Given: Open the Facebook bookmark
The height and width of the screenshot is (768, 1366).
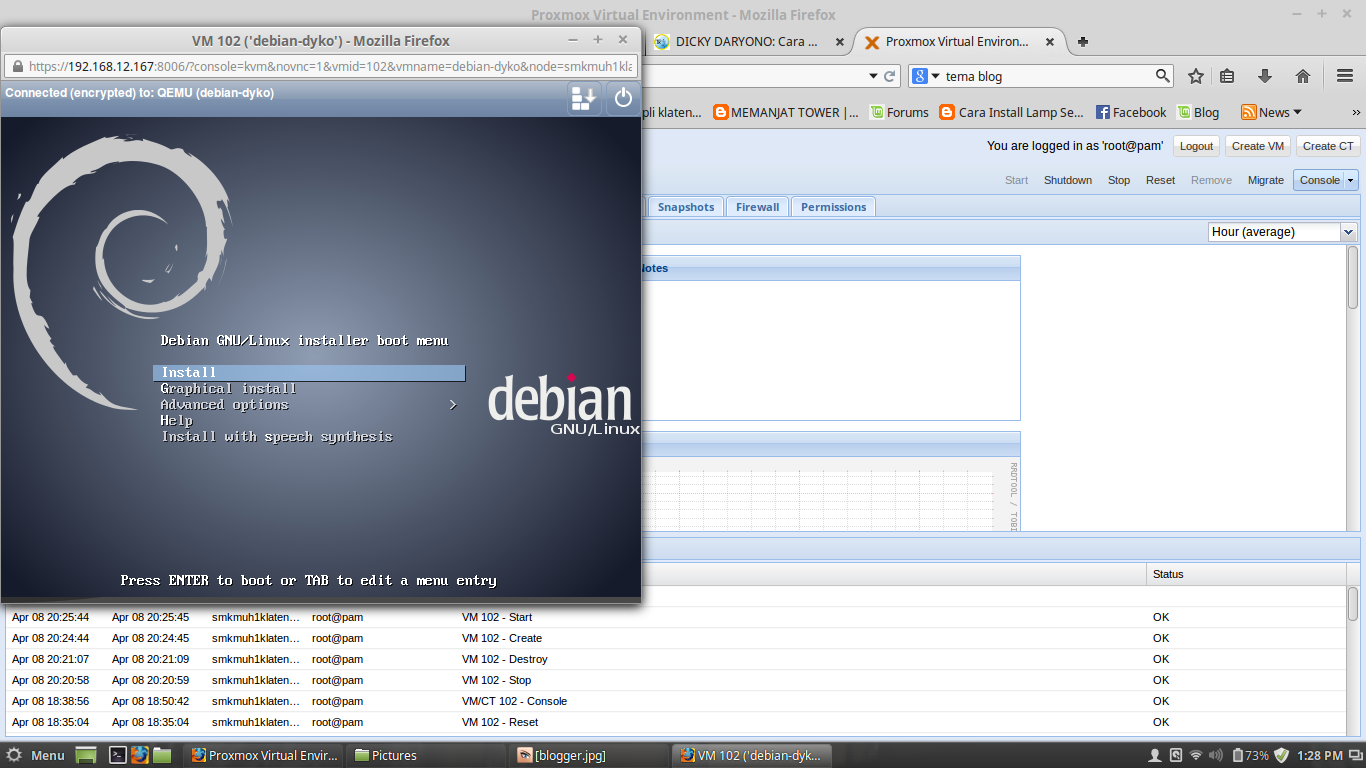Looking at the screenshot, I should (1131, 112).
